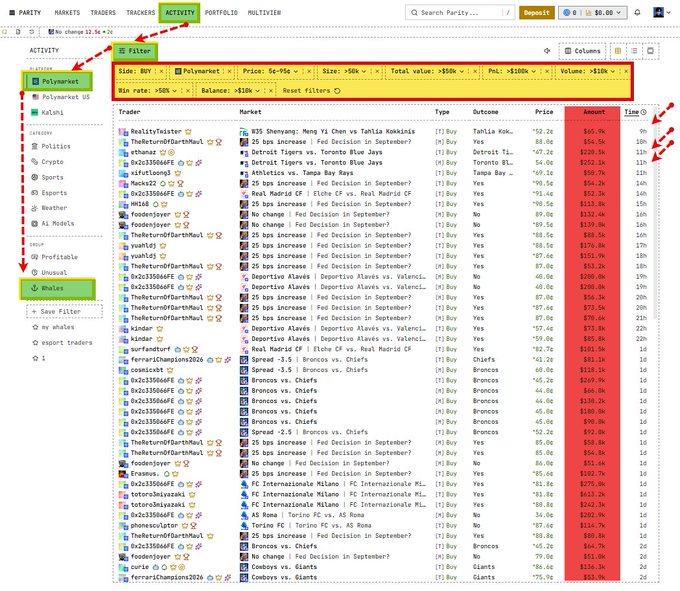Click the Save Filter button

(65, 311)
